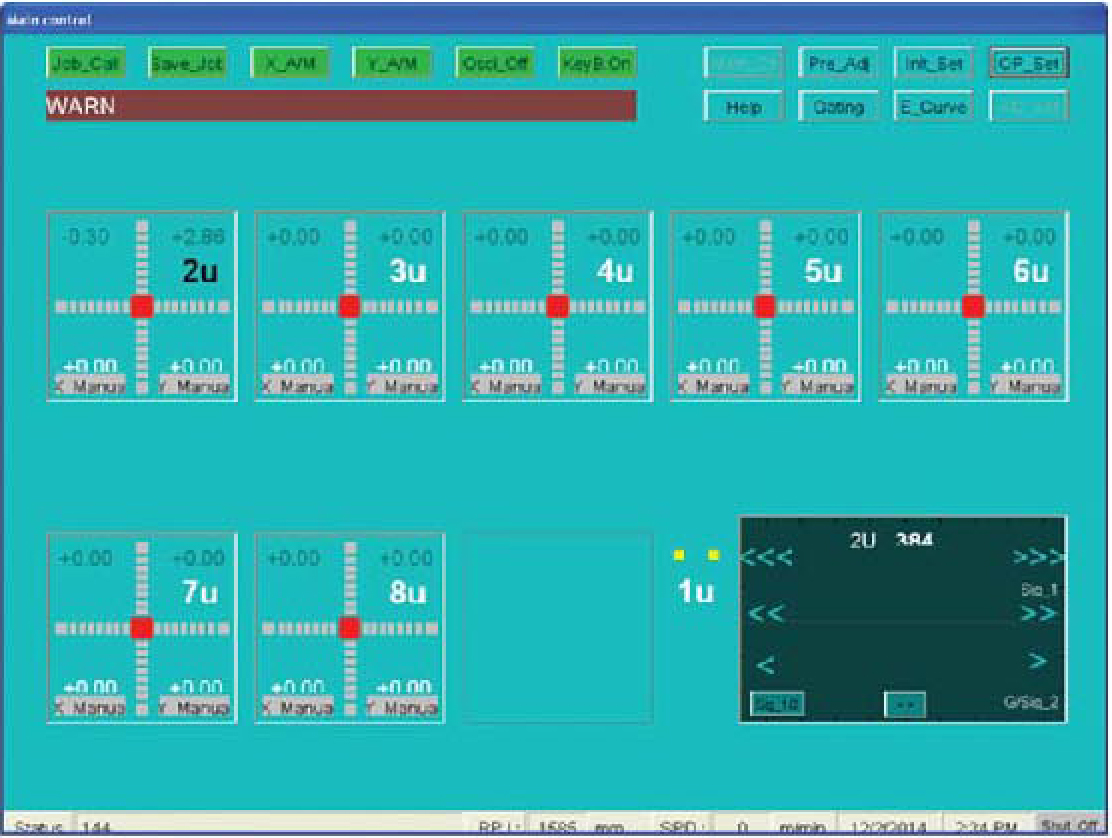Toggle the X_A/M auto/manual mode
The width and height of the screenshot is (1112, 838).
(x=281, y=64)
